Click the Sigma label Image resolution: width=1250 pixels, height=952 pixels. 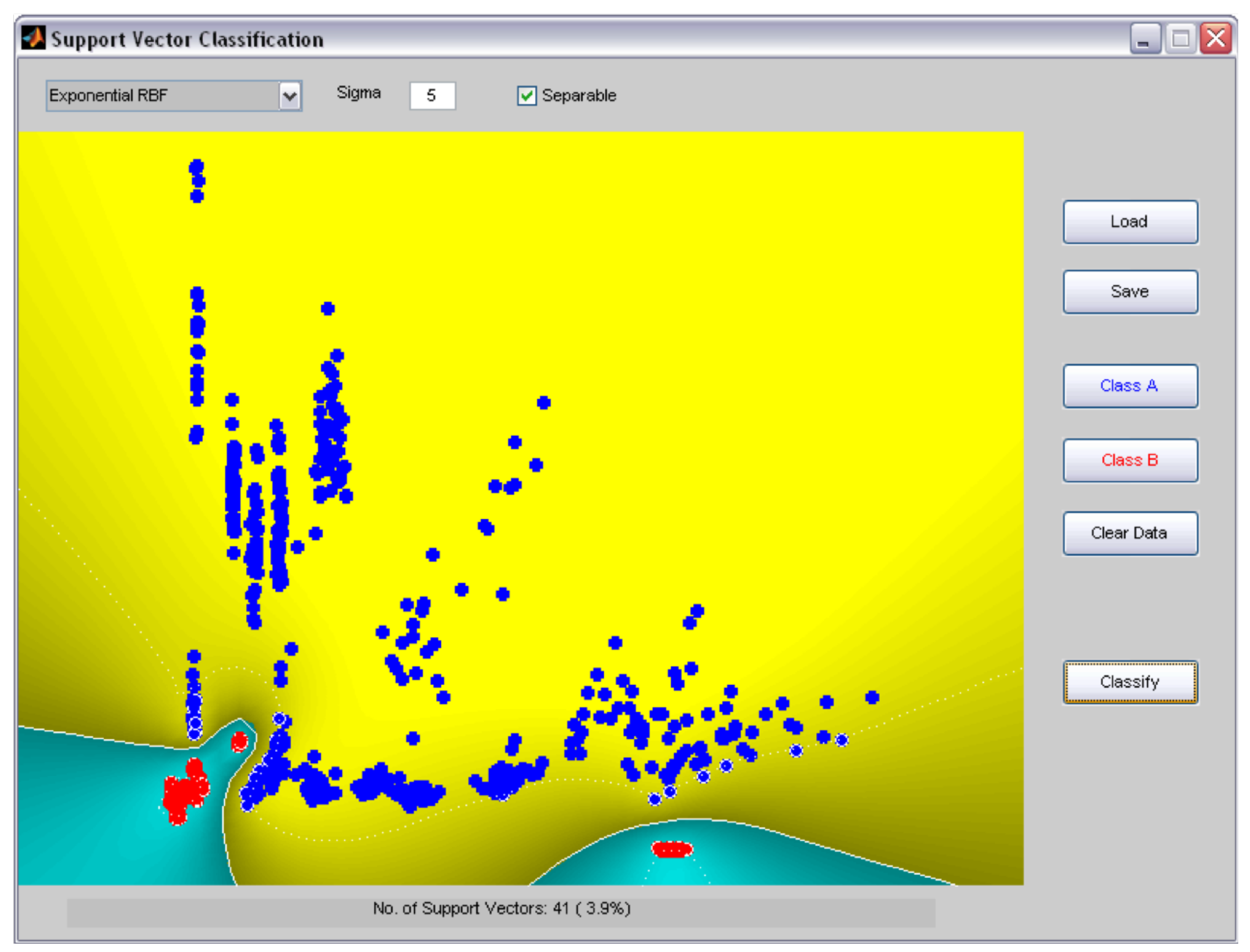pos(358,93)
